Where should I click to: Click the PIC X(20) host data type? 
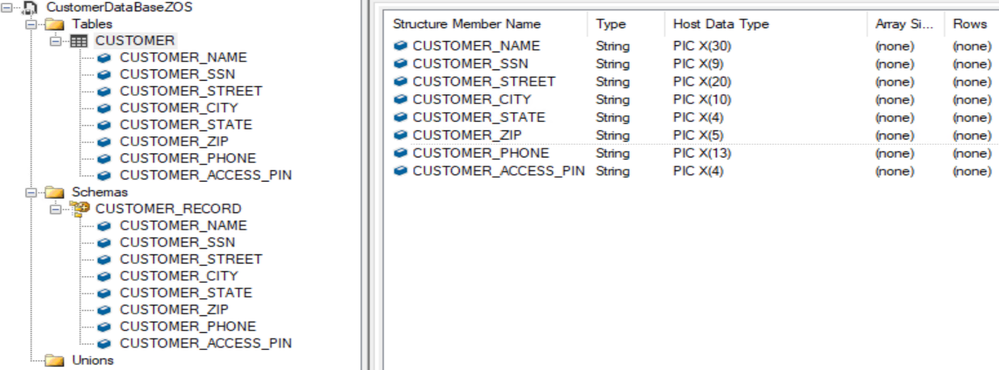tap(702, 82)
